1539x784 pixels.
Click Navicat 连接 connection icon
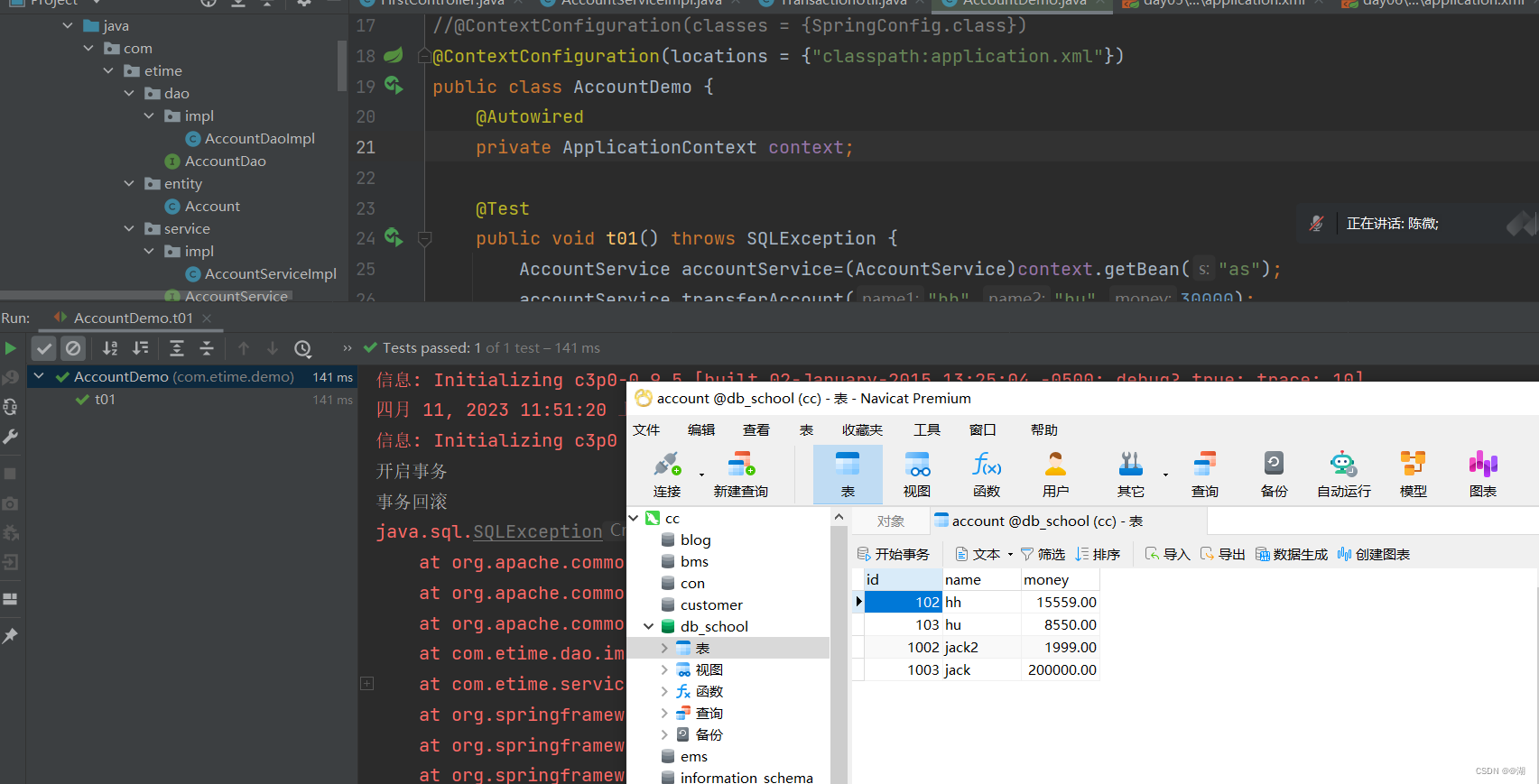pos(667,475)
